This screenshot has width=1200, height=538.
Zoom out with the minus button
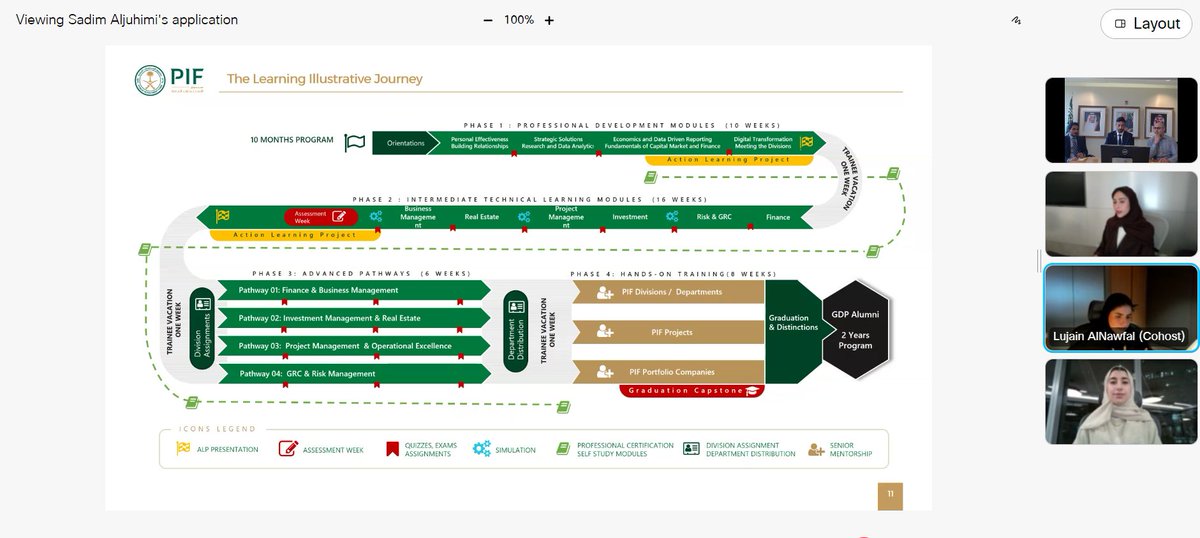pyautogui.click(x=488, y=20)
